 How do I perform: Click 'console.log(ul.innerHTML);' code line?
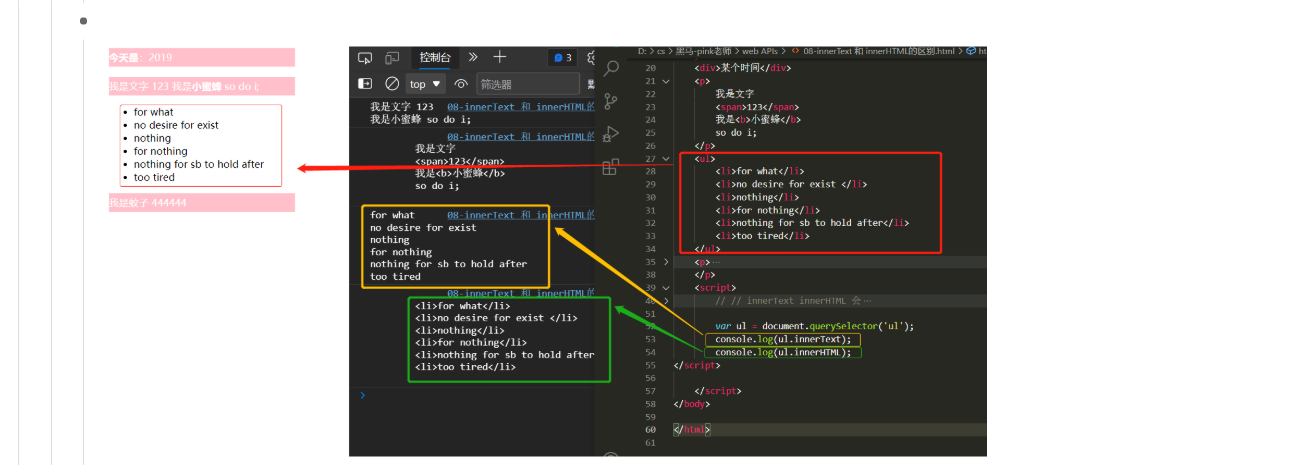click(783, 352)
